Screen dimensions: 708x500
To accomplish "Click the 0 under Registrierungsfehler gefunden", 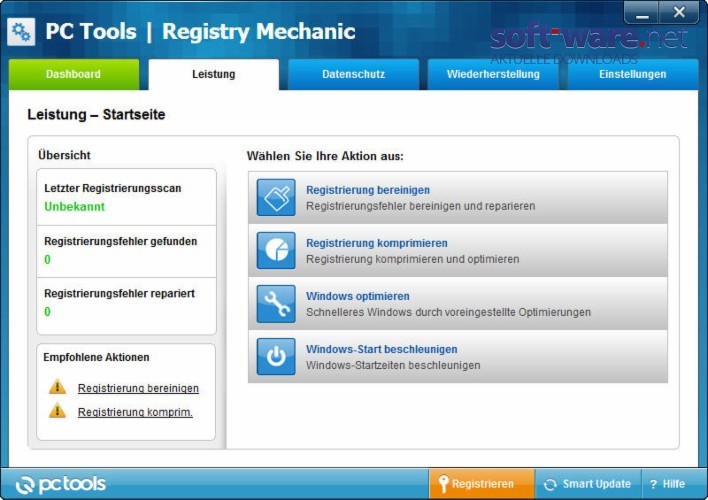I will point(47,259).
